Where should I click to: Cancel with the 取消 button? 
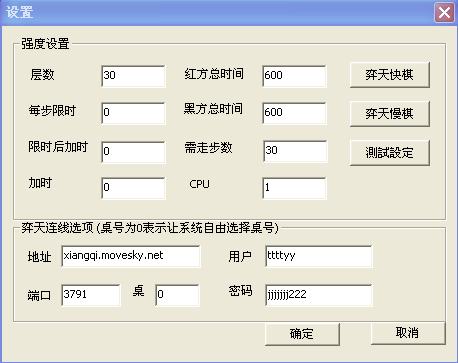408,333
